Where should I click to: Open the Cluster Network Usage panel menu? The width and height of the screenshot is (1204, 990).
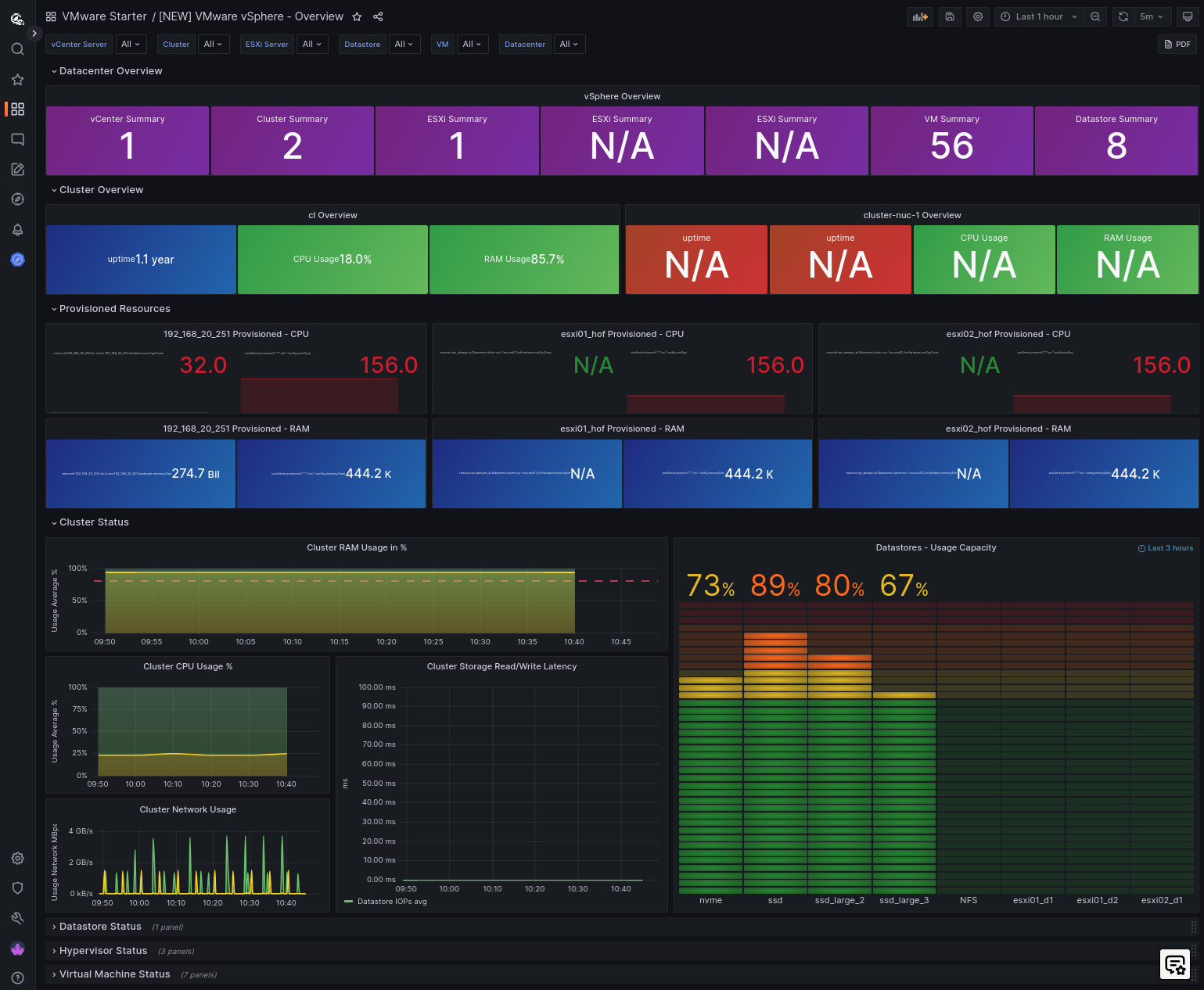tap(188, 809)
